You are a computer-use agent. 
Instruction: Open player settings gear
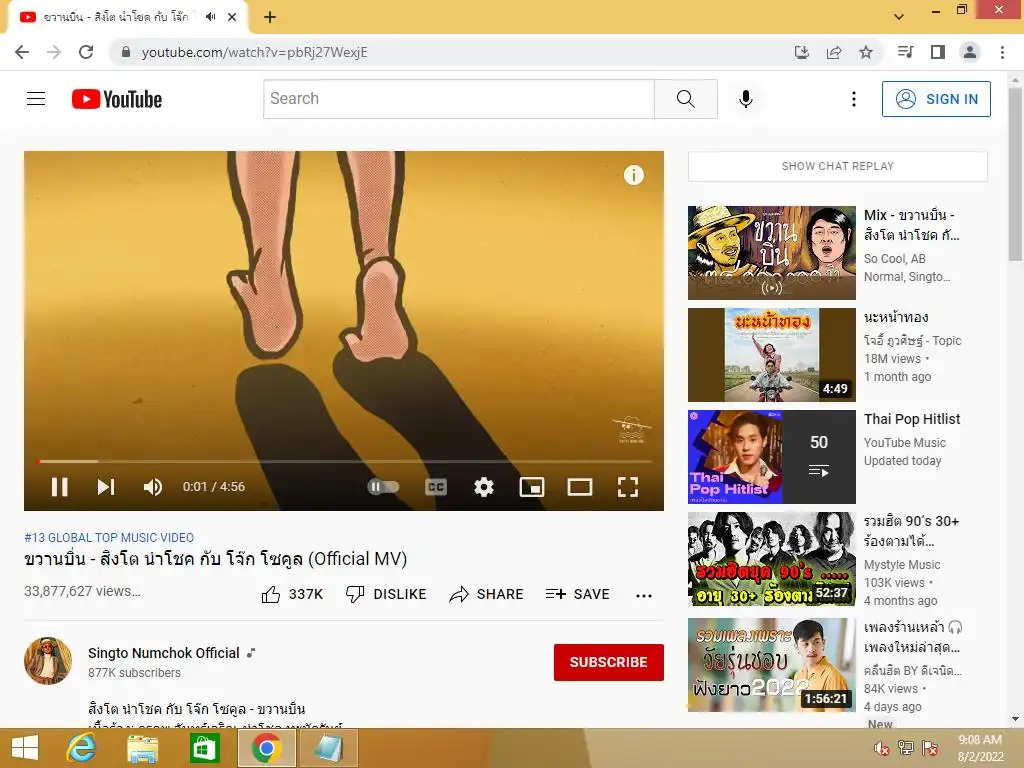(x=484, y=487)
